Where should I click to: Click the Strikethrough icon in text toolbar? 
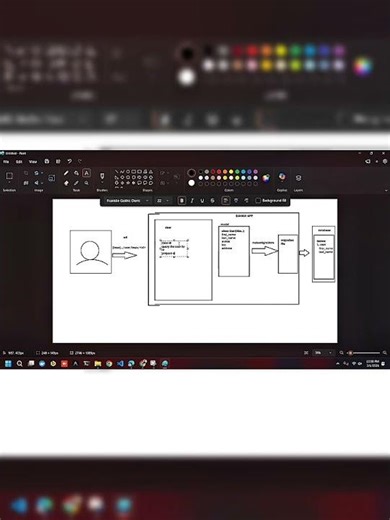(x=213, y=201)
